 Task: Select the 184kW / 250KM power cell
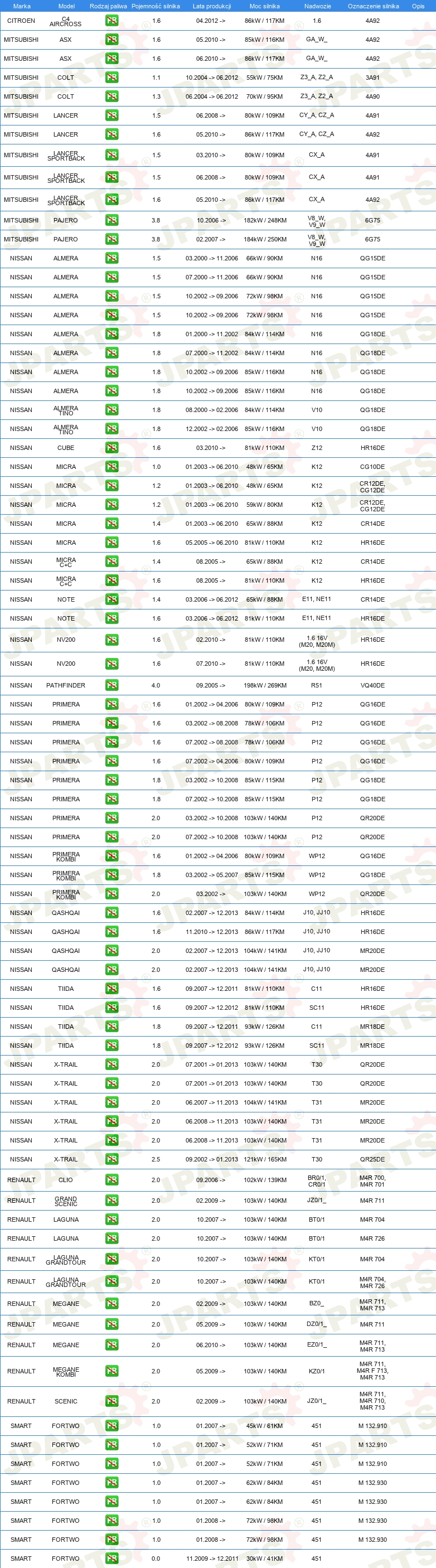point(265,239)
